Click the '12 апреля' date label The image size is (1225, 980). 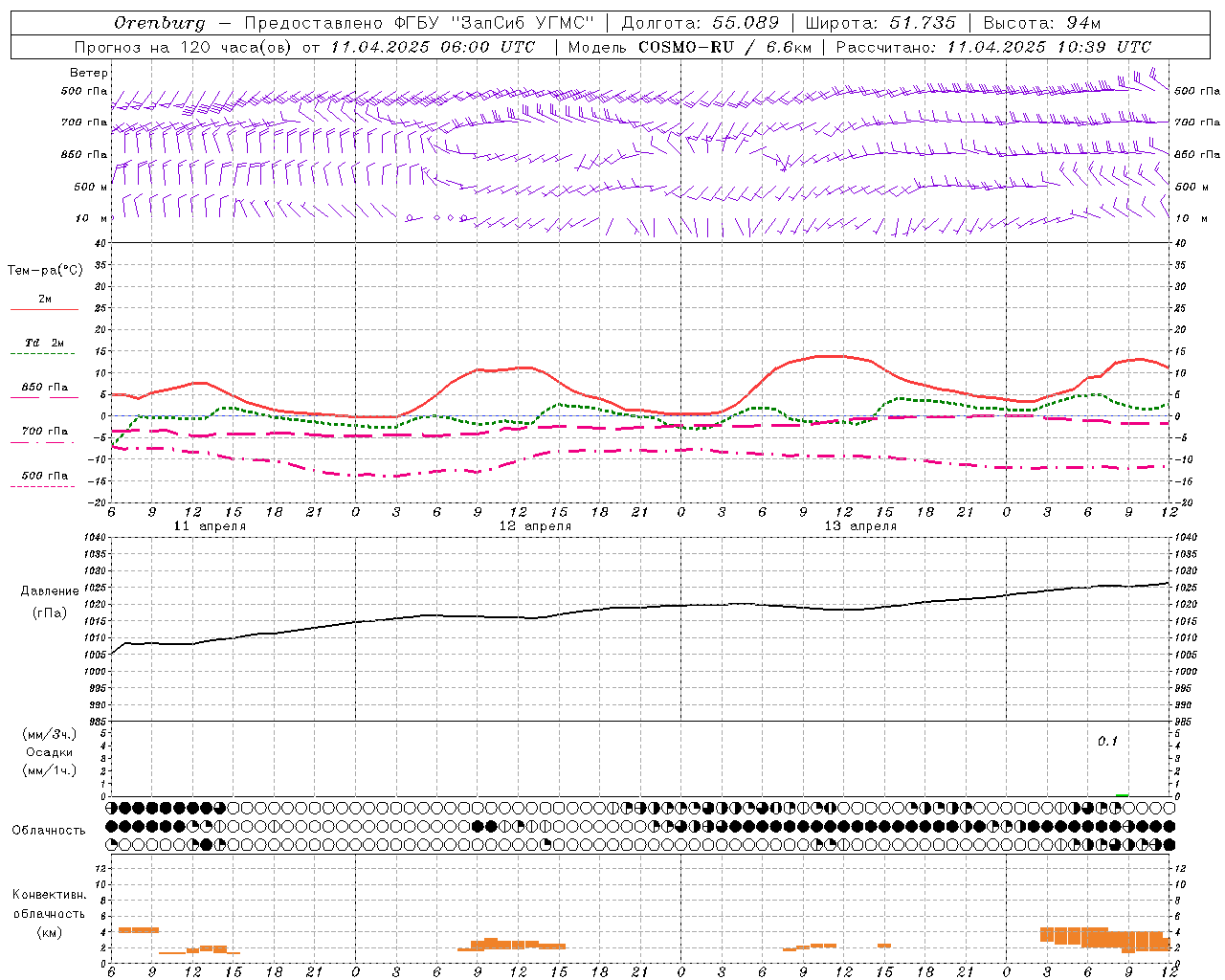(535, 526)
